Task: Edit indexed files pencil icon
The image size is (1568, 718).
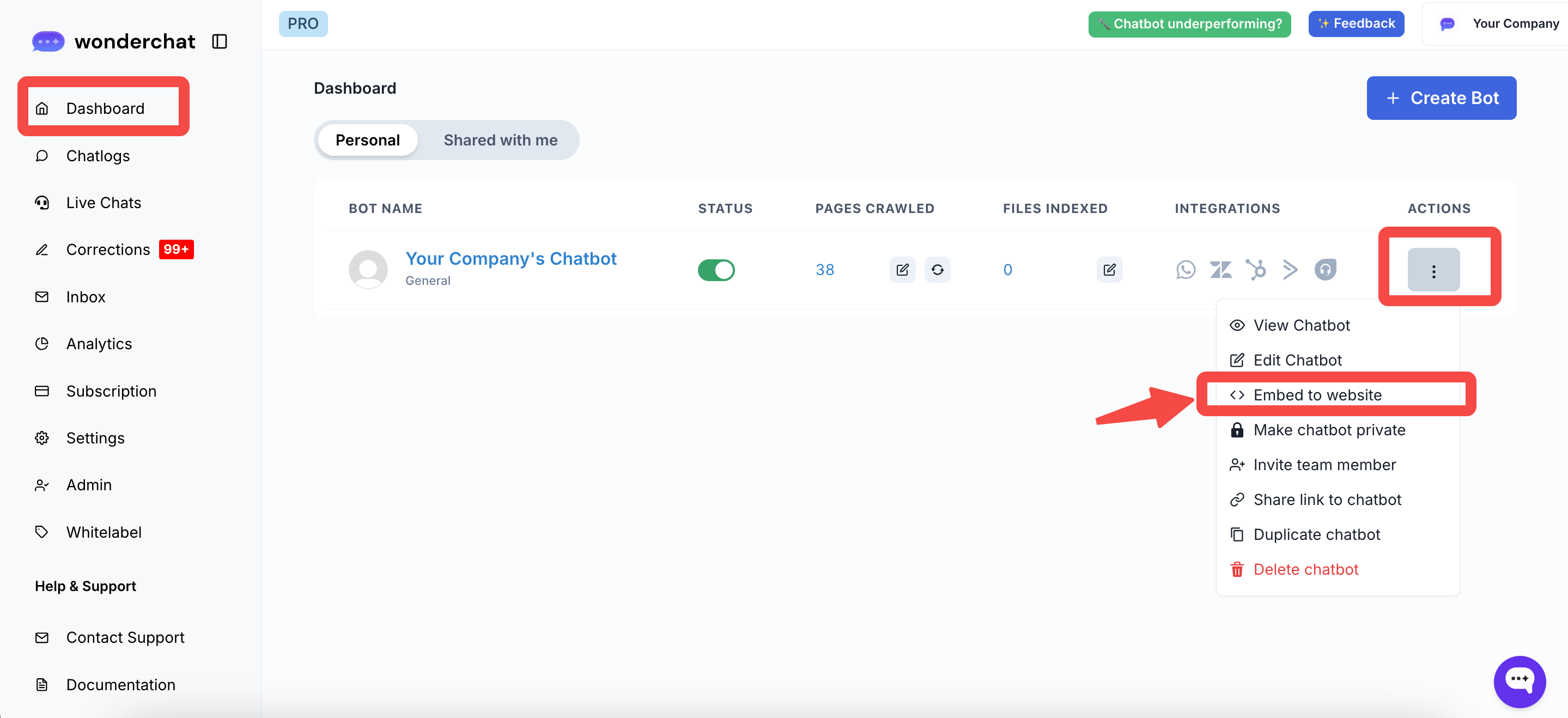Action: tap(1109, 270)
